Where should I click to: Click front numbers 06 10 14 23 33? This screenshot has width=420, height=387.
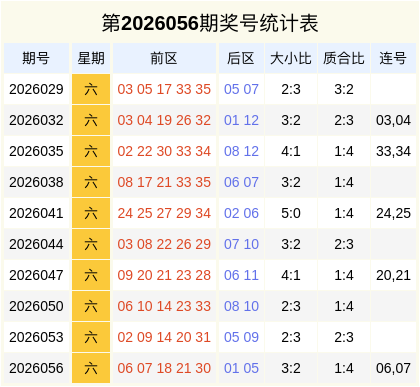(164, 306)
